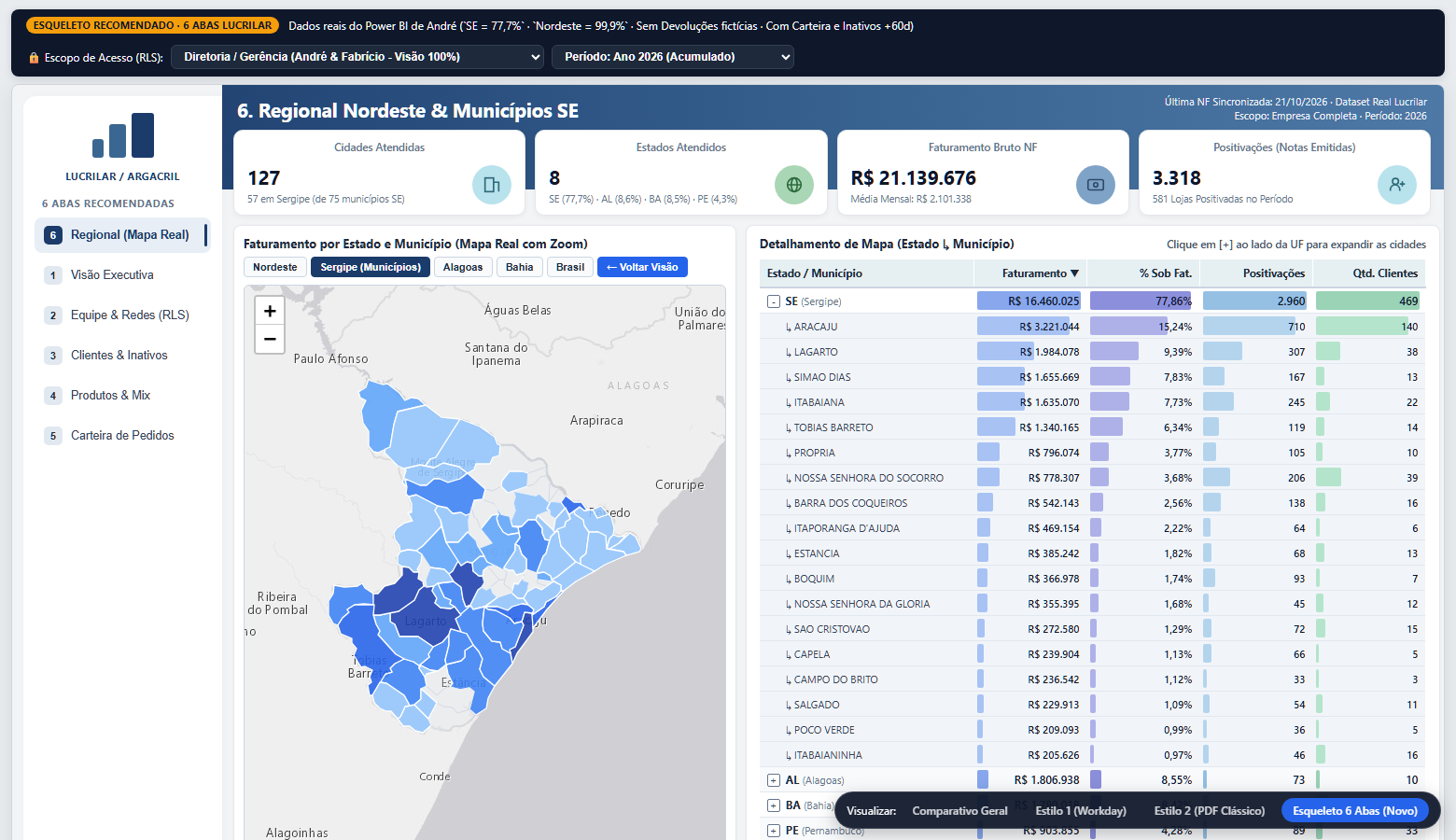Expand the PE (Pernambuco) row
The image size is (1456, 840).
[774, 831]
